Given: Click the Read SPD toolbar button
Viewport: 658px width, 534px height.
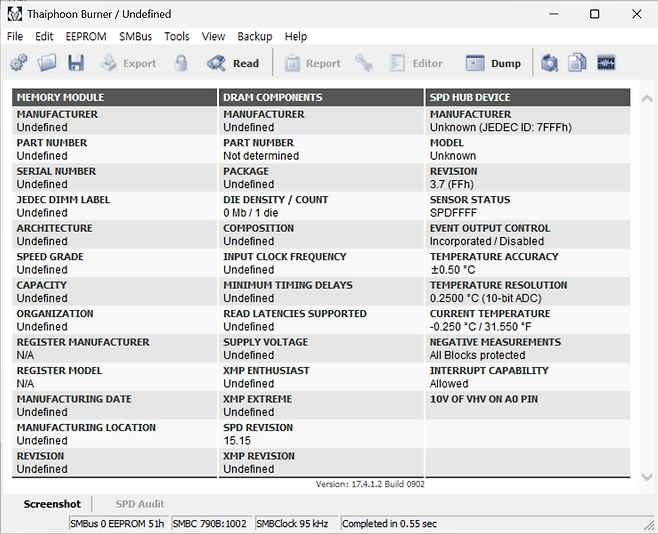Looking at the screenshot, I should pos(233,63).
